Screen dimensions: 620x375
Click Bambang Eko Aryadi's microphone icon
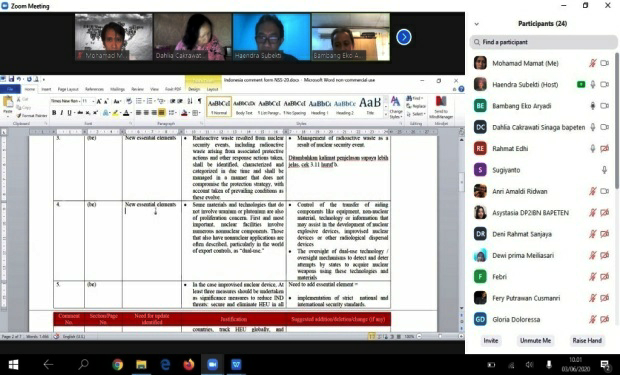[x=592, y=106]
